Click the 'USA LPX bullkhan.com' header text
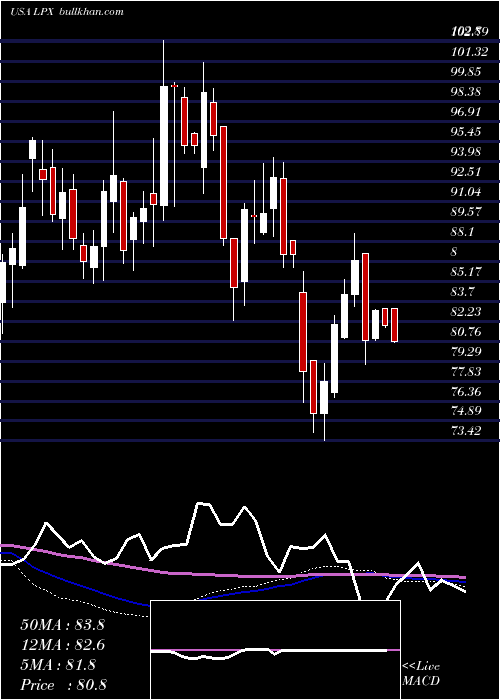500x700 pixels. 67,12
